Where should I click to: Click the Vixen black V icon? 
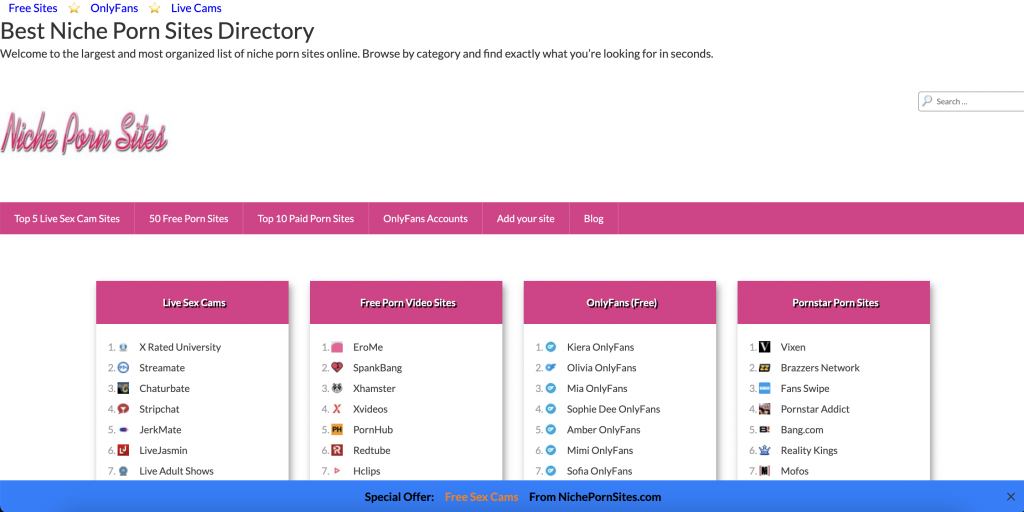[764, 347]
